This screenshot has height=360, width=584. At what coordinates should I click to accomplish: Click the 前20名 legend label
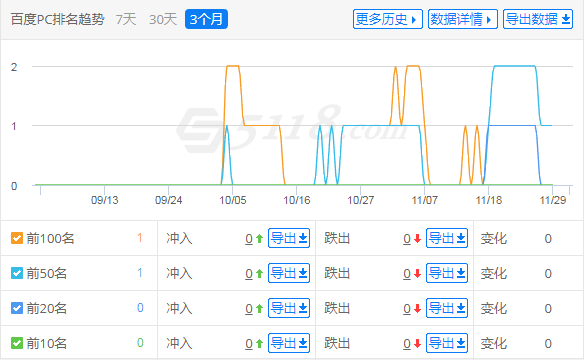point(47,308)
